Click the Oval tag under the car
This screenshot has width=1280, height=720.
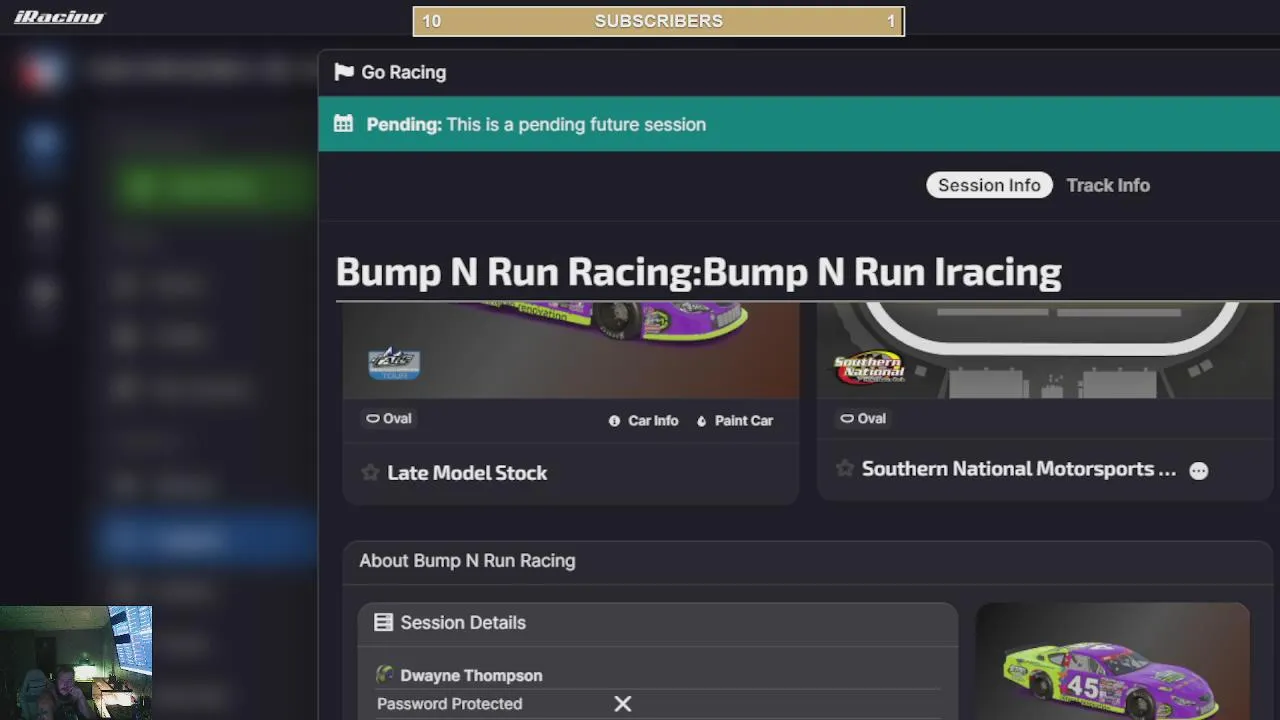point(389,418)
